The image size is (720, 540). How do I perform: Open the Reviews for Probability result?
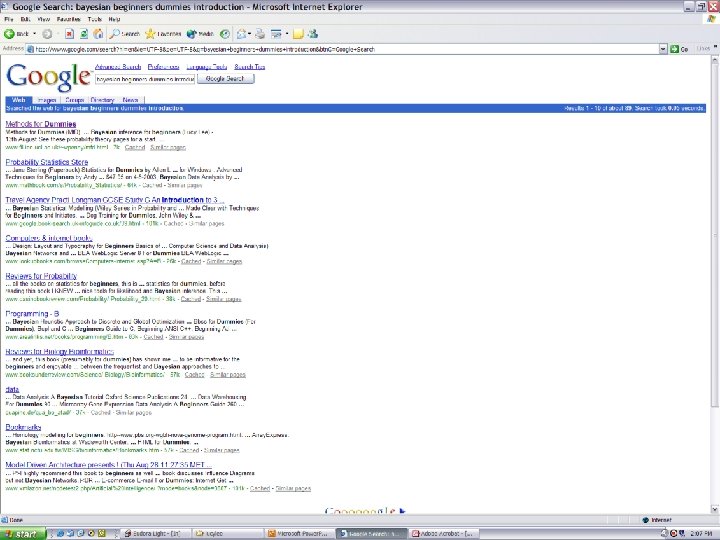click(x=41, y=276)
